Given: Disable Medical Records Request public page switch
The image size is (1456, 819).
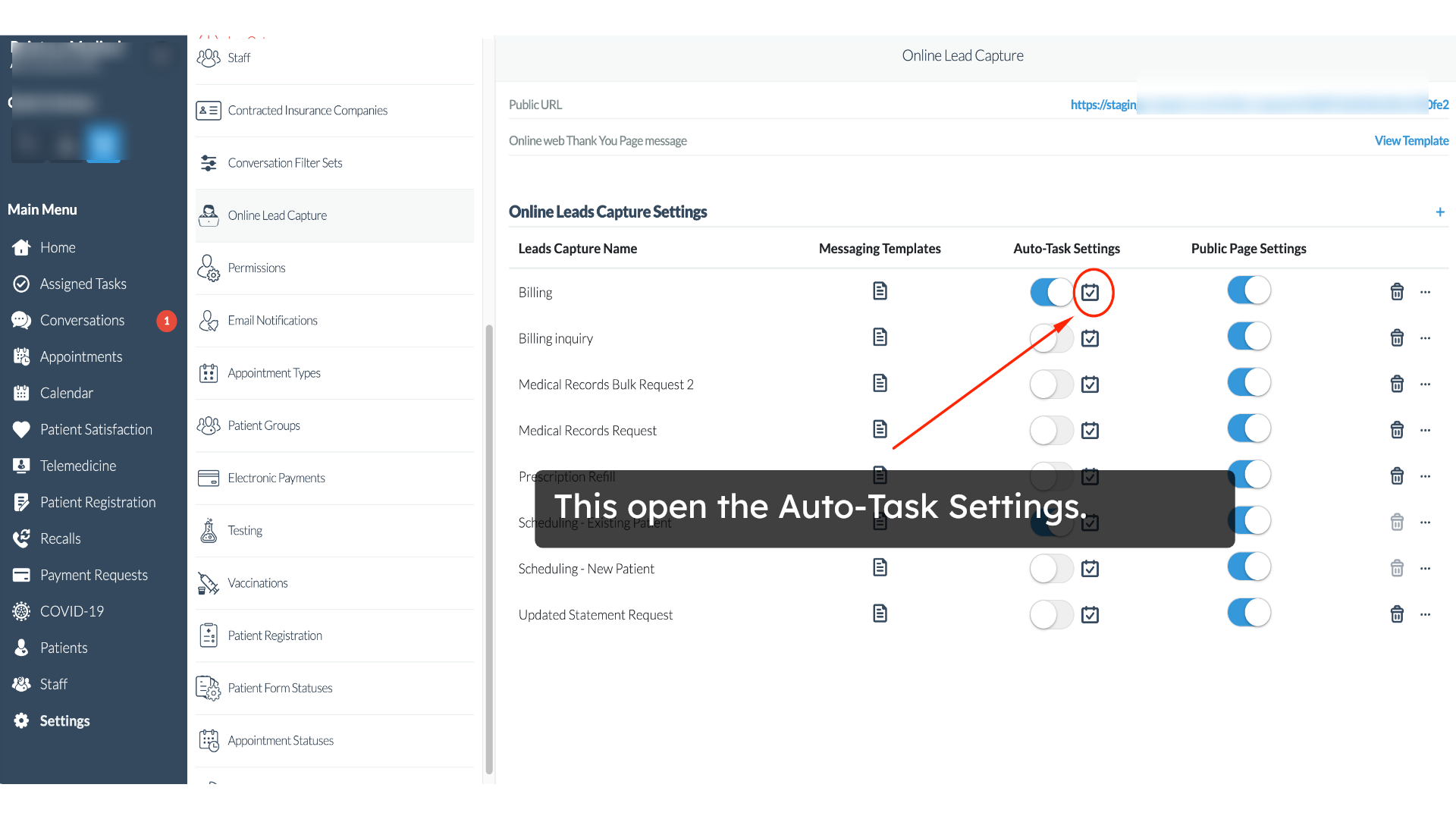Looking at the screenshot, I should tap(1249, 428).
